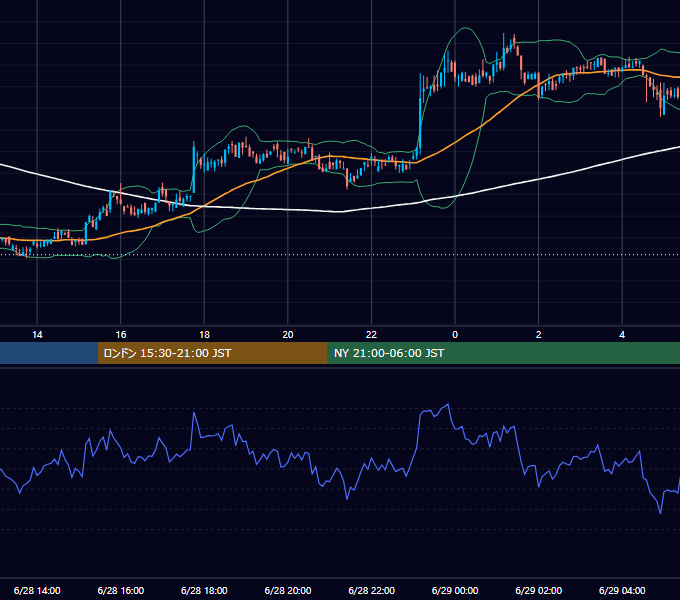Select the 18 hour axis label

point(204,335)
